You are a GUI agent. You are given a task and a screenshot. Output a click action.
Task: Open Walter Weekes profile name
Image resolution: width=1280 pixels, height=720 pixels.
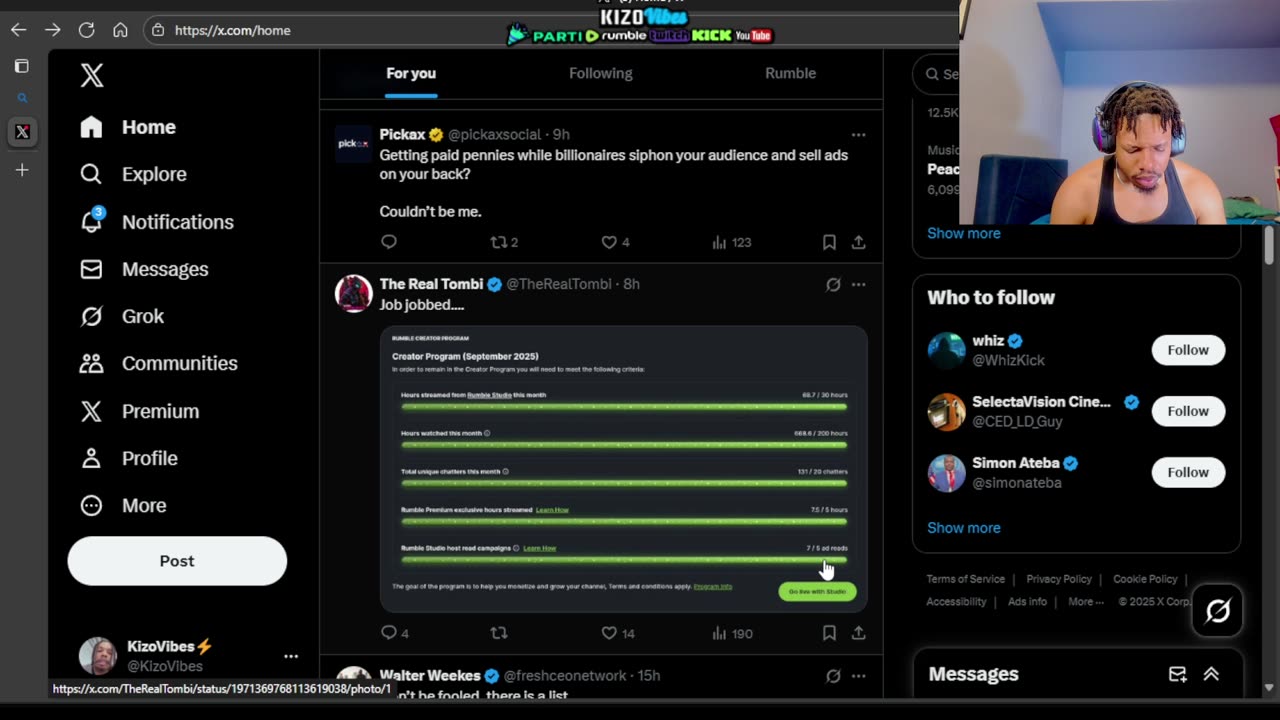click(430, 676)
